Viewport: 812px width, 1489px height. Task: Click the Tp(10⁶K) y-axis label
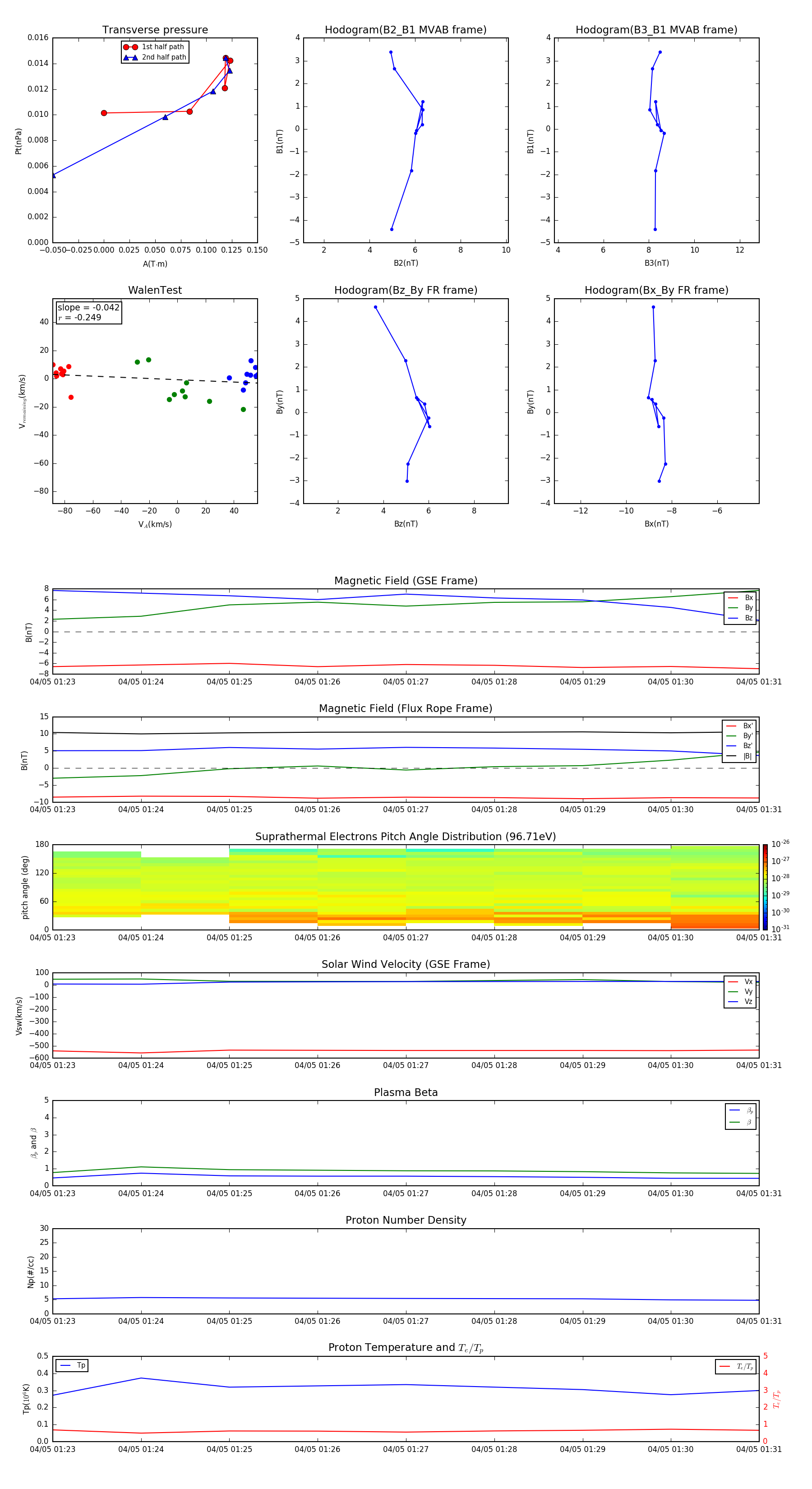click(26, 1399)
